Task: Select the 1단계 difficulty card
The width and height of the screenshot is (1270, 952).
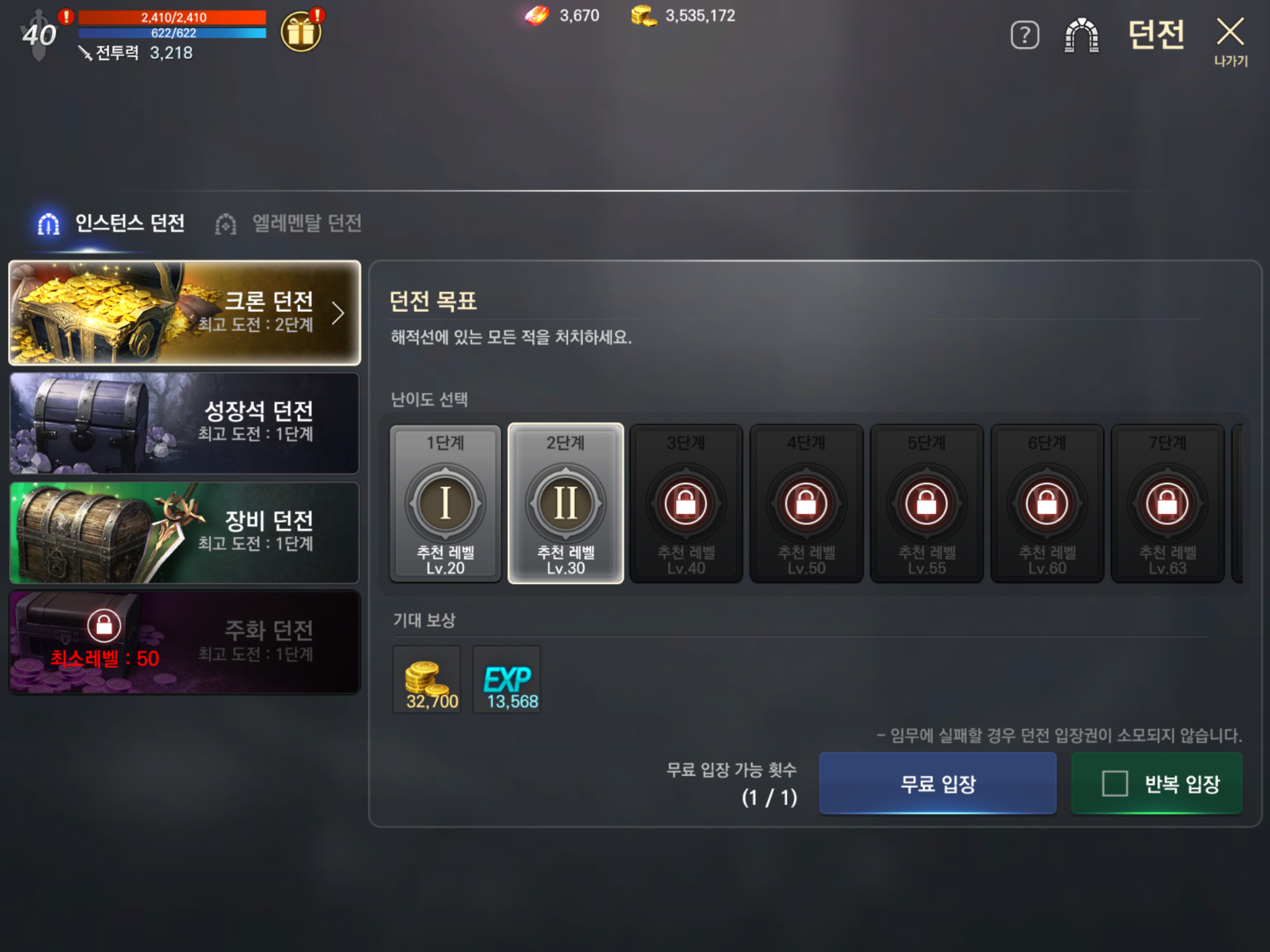Action: [445, 503]
